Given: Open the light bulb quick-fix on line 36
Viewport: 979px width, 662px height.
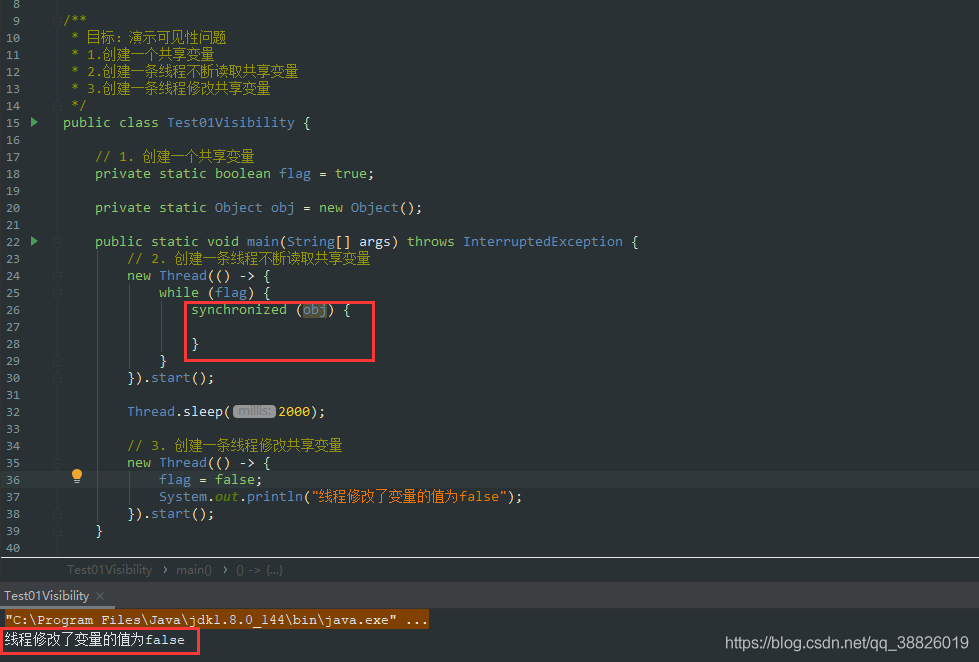Looking at the screenshot, I should pyautogui.click(x=77, y=476).
